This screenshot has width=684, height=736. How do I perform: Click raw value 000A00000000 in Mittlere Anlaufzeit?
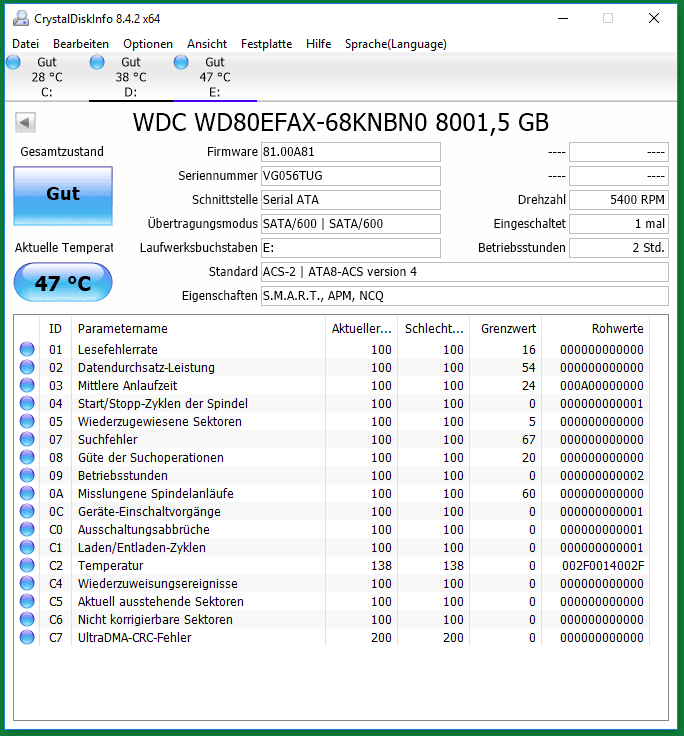(x=602, y=386)
